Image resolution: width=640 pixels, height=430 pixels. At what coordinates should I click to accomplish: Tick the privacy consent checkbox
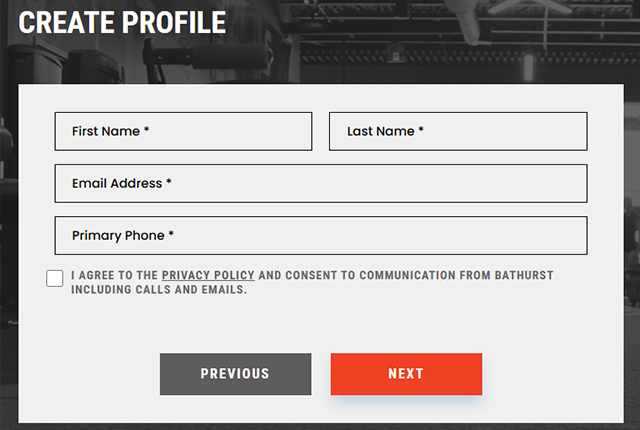[55, 278]
